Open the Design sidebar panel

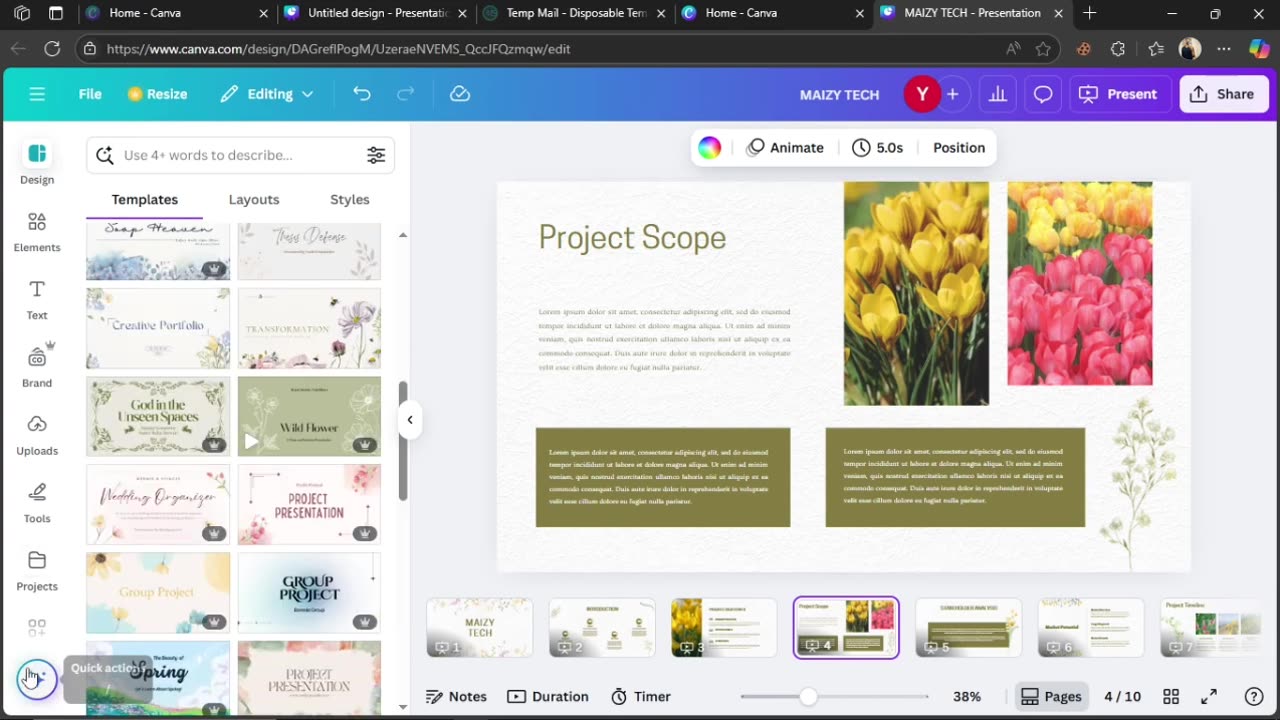(37, 164)
